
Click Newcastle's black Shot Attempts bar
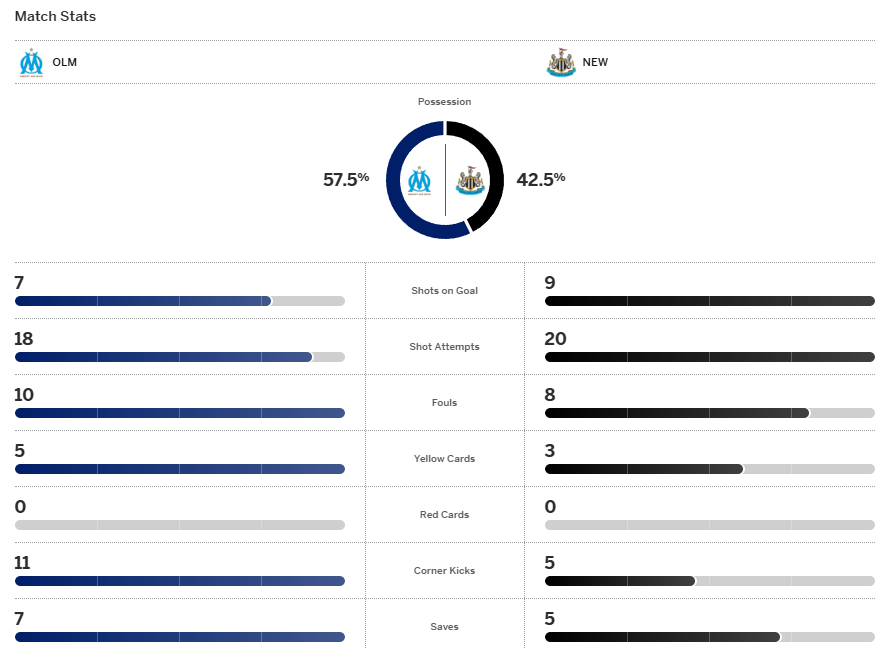[709, 357]
